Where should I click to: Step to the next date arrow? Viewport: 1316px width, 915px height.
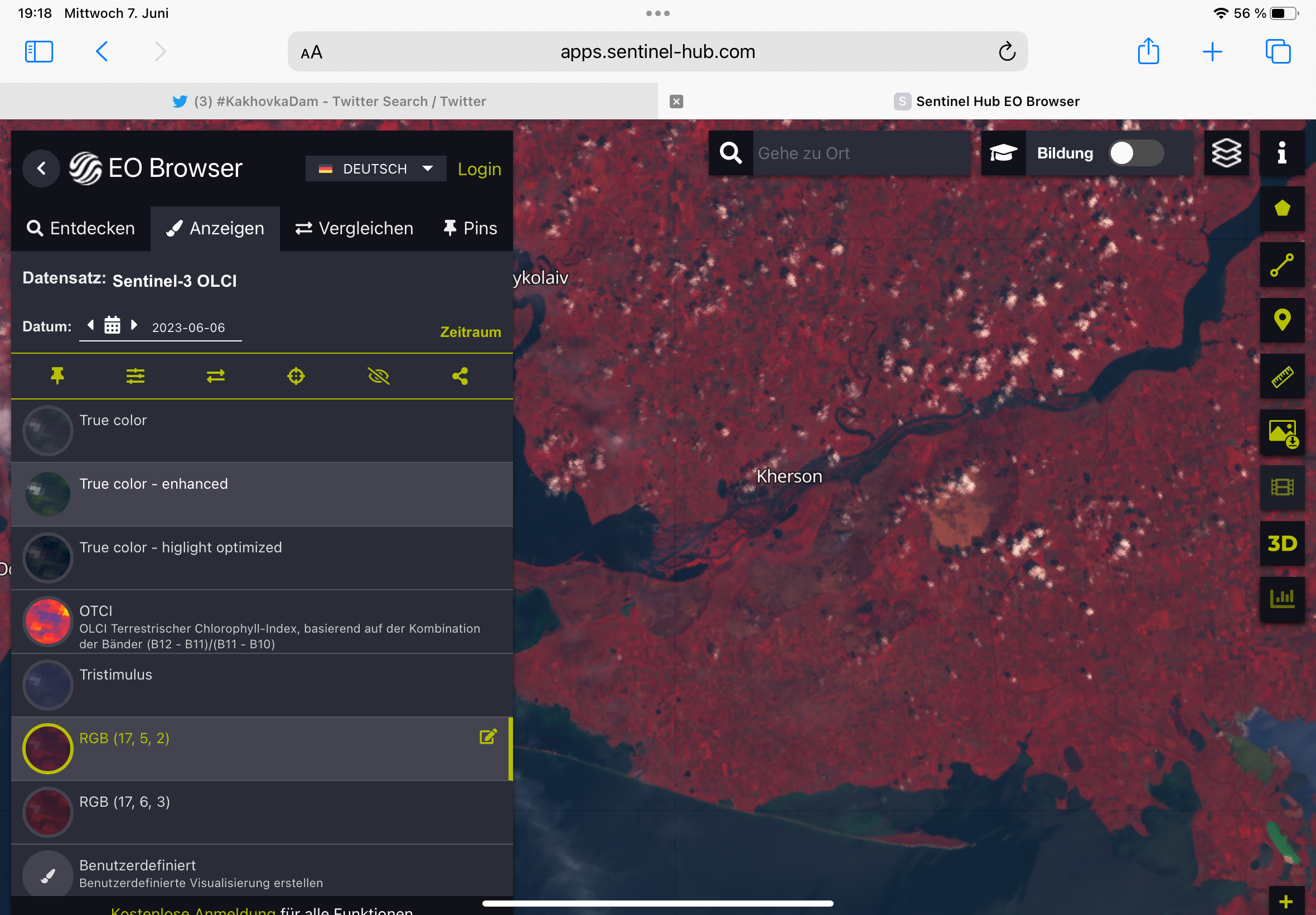point(134,325)
